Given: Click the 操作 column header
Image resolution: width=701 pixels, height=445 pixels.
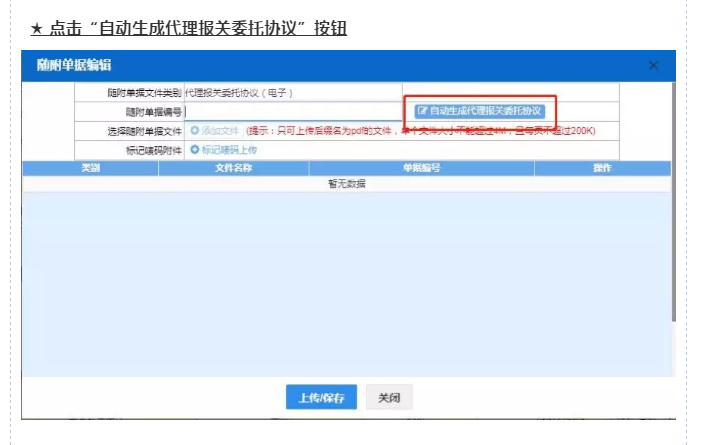Looking at the screenshot, I should 602,168.
